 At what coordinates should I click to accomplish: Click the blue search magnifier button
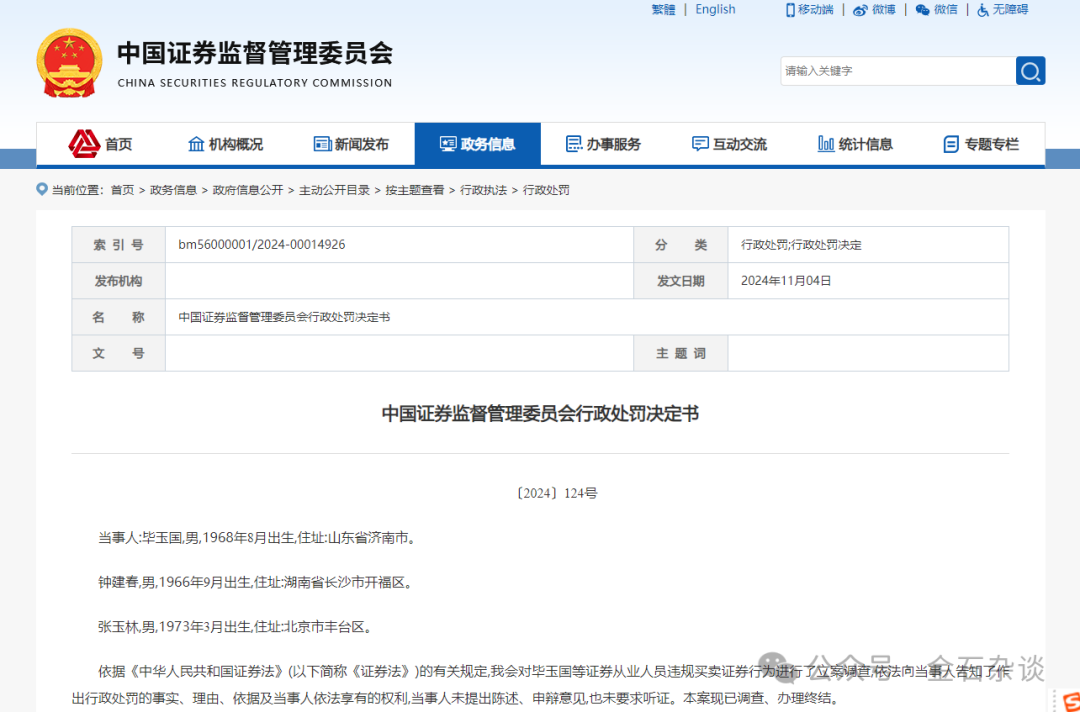point(1030,71)
